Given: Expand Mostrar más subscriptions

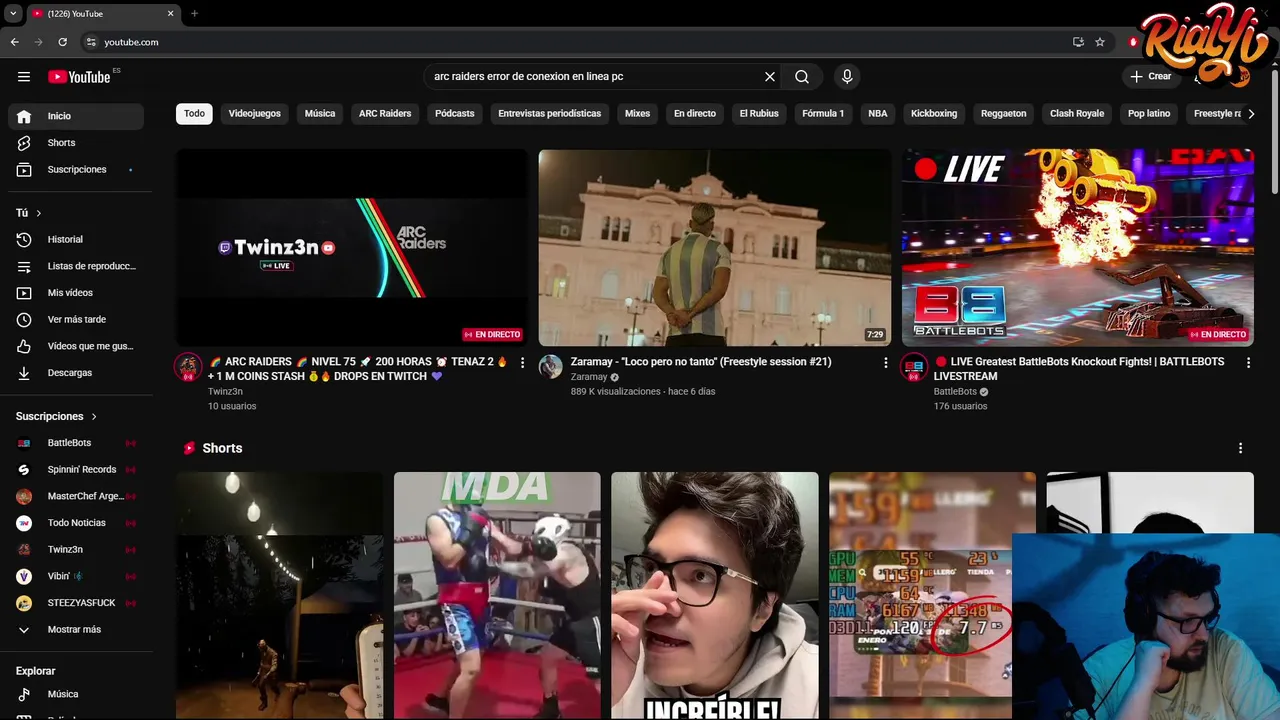Looking at the screenshot, I should (76, 630).
